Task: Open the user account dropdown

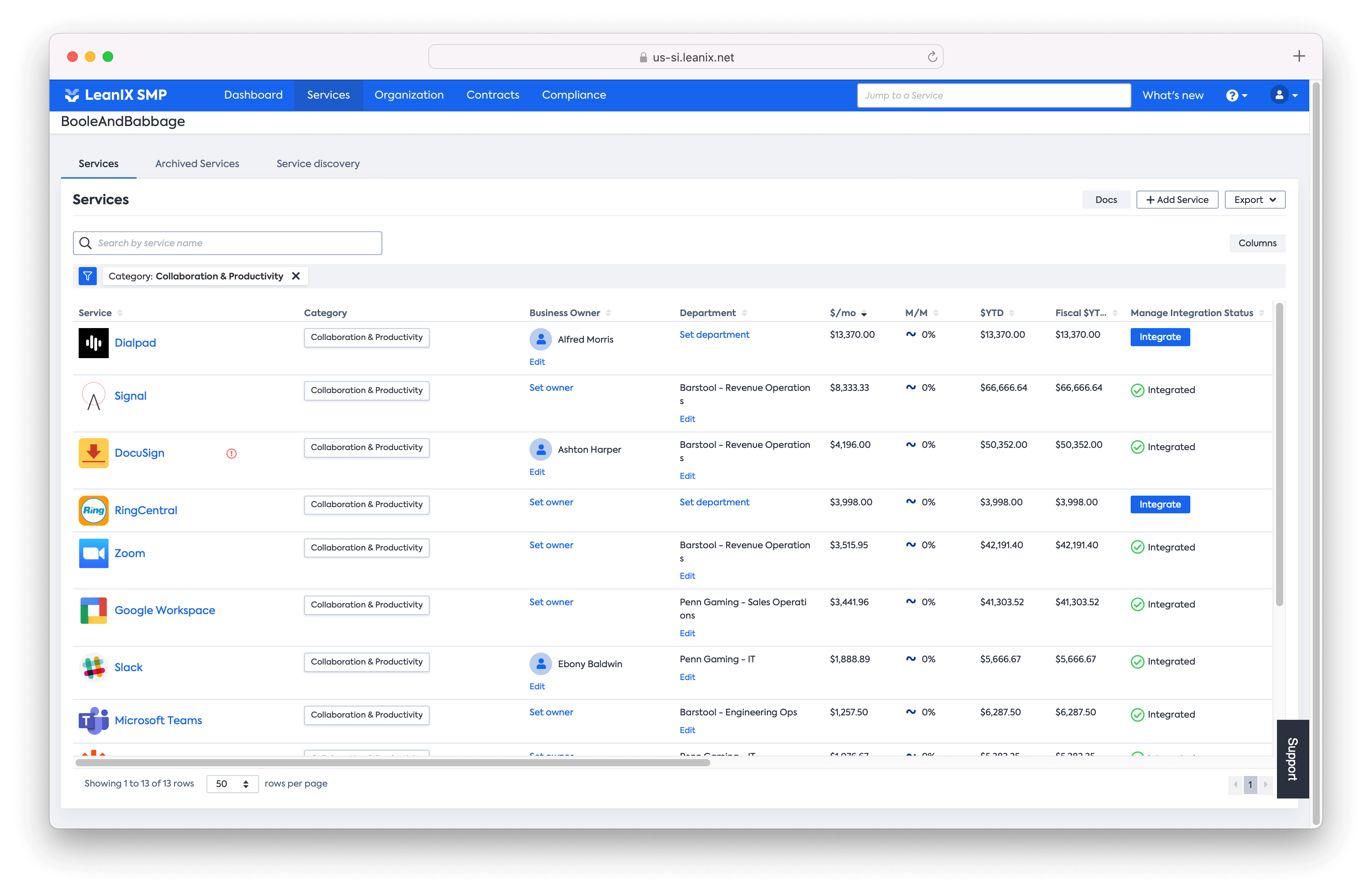Action: (1284, 95)
